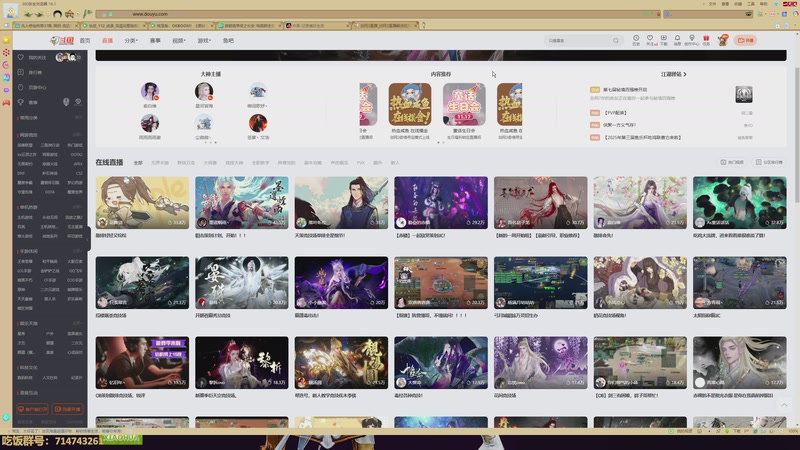Click the download icon in the header
The width and height of the screenshot is (800, 450).
664,40
